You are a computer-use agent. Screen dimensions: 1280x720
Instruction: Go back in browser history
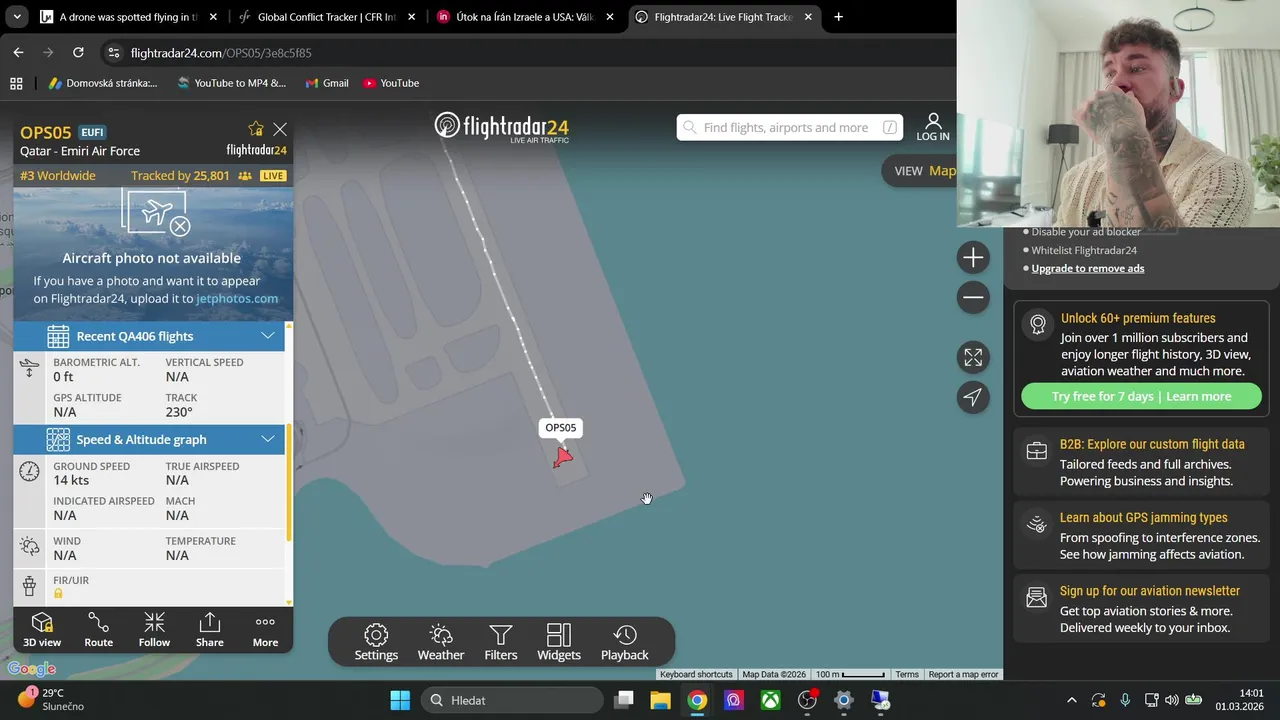click(18, 52)
